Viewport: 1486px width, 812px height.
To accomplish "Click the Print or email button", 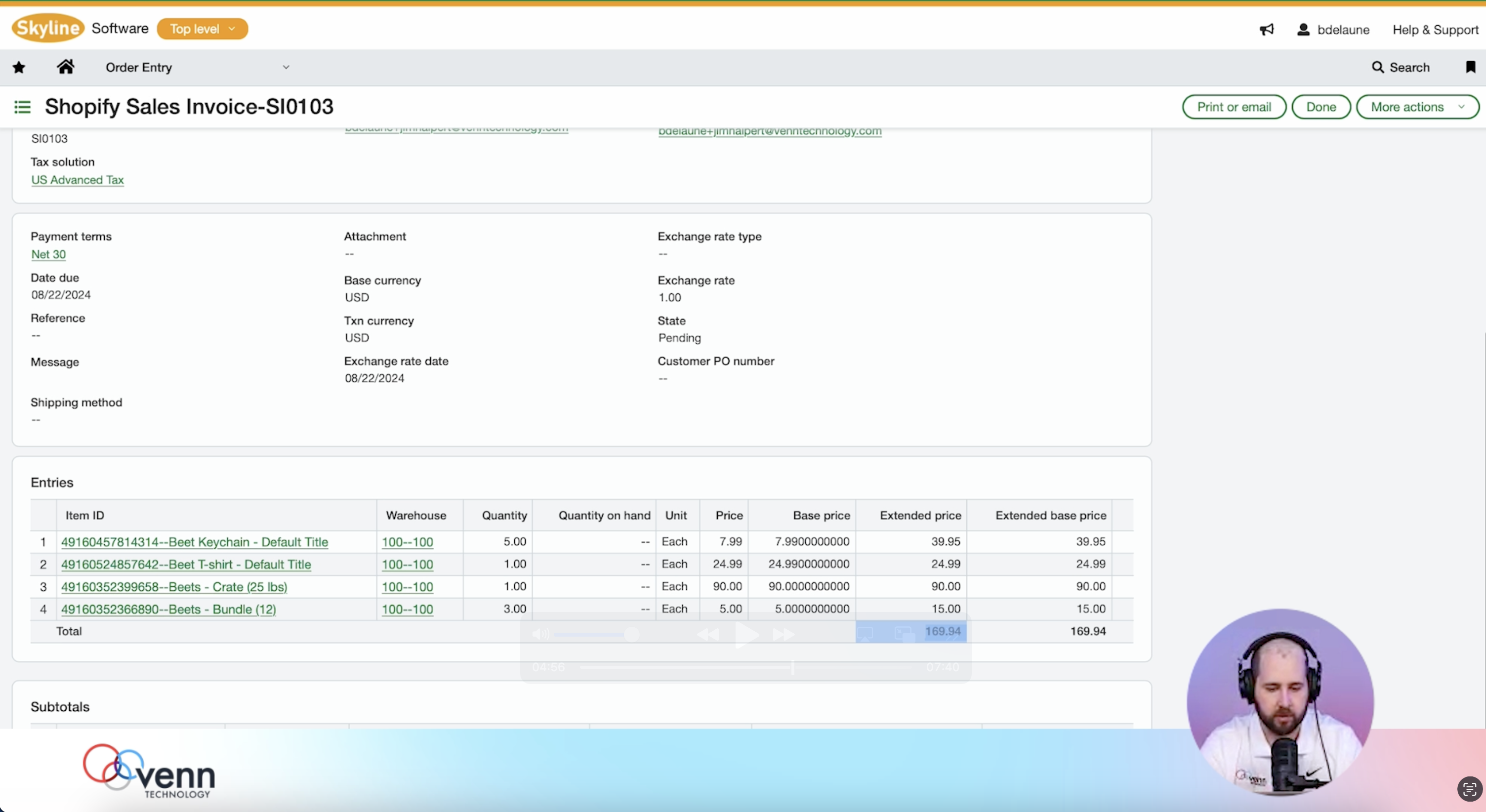I will [1234, 107].
